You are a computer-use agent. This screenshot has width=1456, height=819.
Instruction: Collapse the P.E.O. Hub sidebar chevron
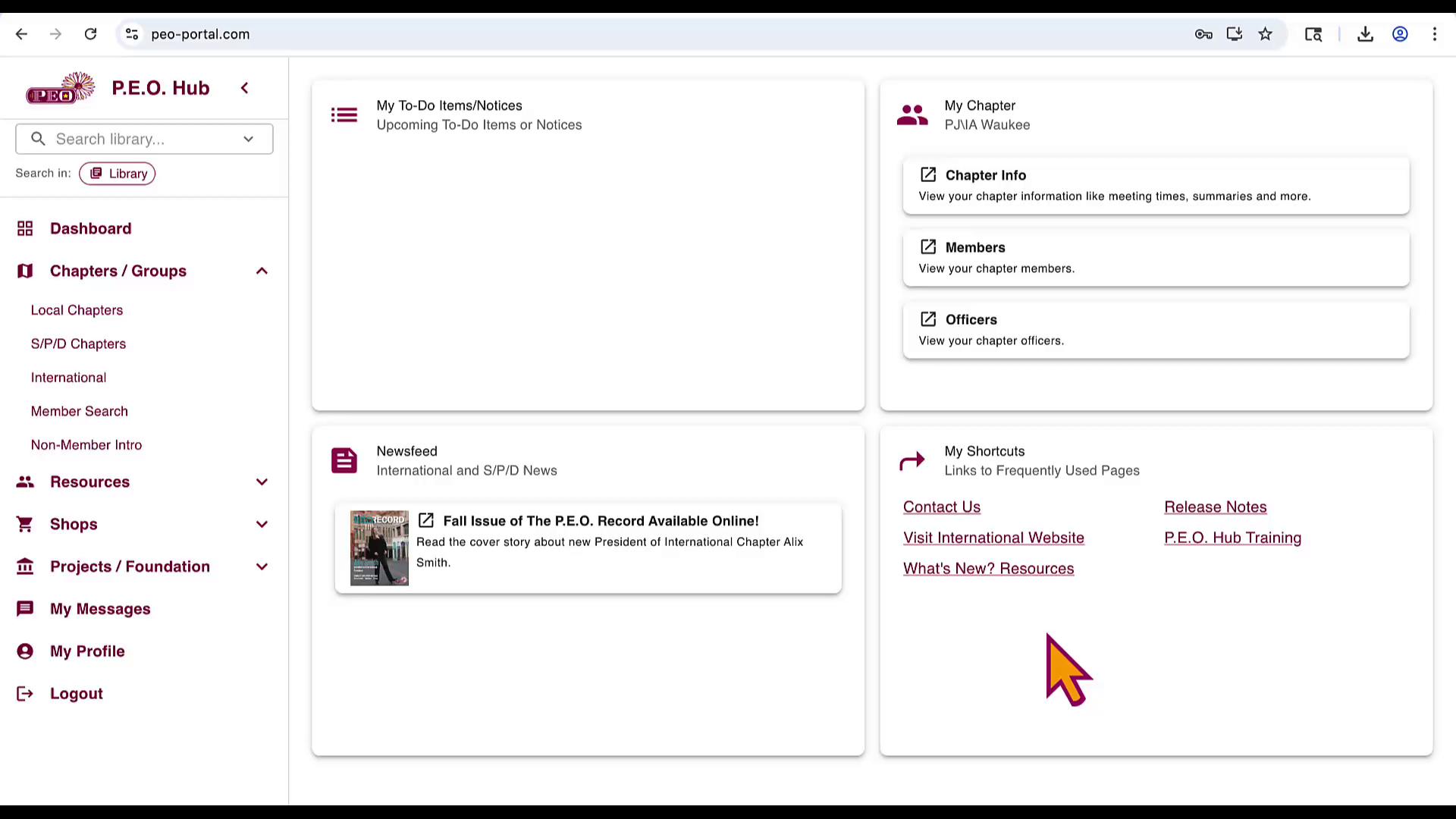[244, 88]
